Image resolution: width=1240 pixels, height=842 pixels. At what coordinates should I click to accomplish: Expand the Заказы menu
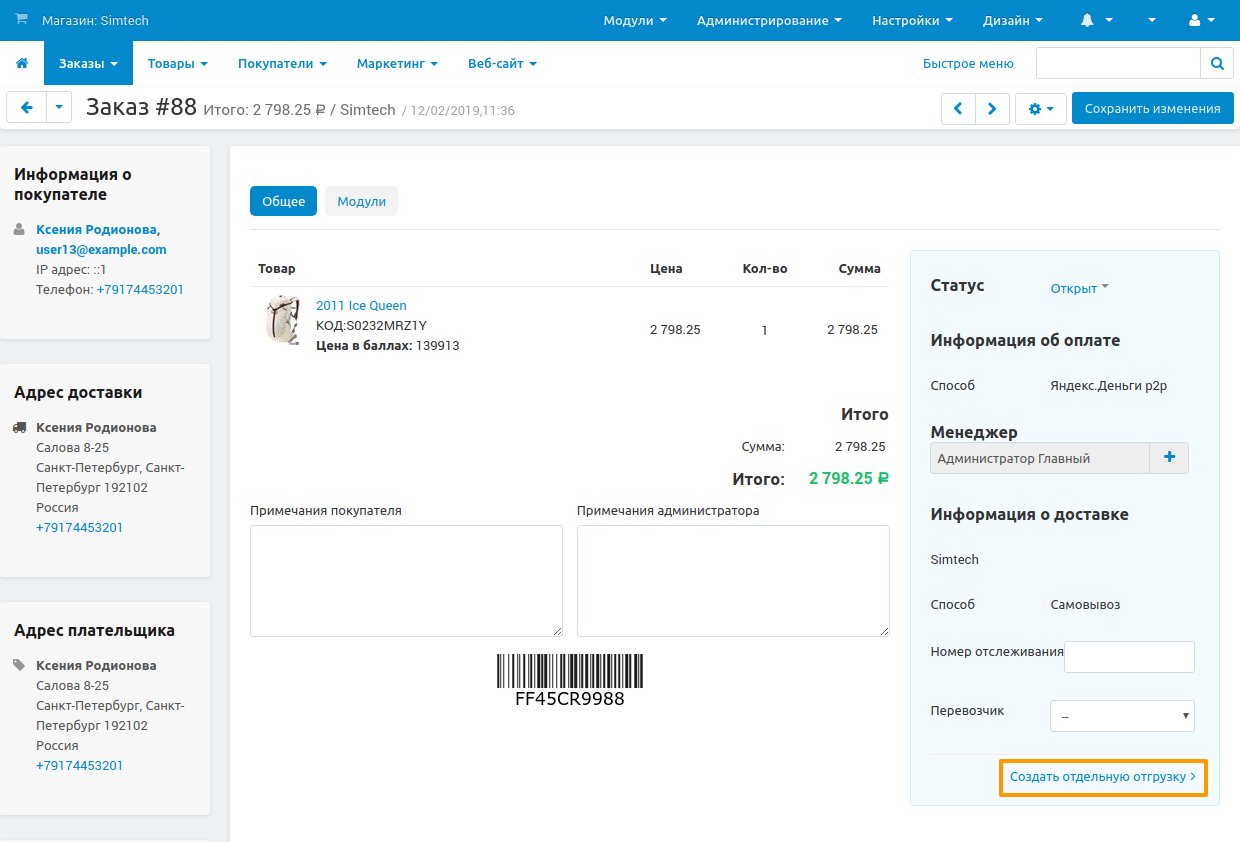click(x=88, y=64)
